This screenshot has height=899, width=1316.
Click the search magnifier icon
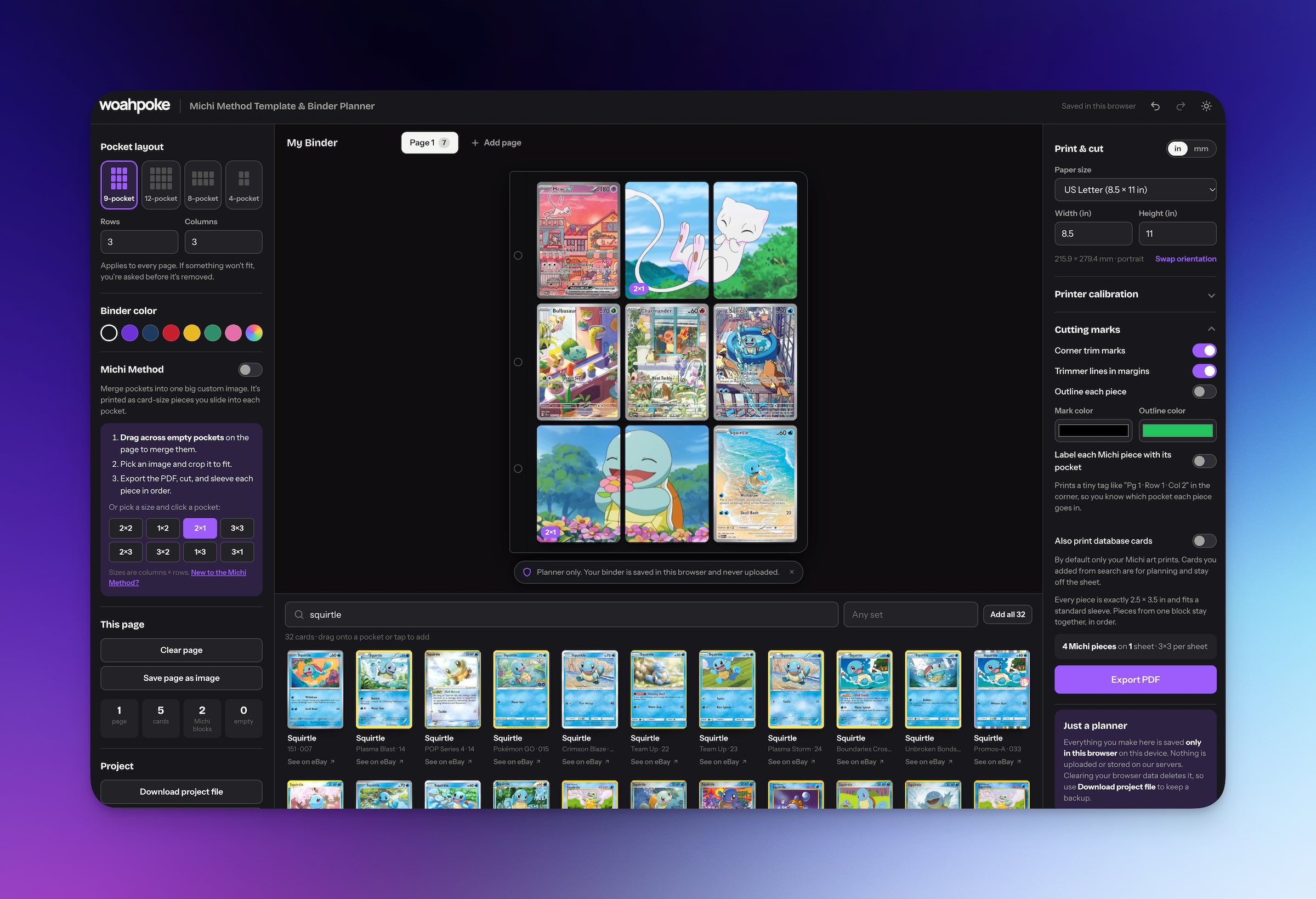click(x=299, y=615)
